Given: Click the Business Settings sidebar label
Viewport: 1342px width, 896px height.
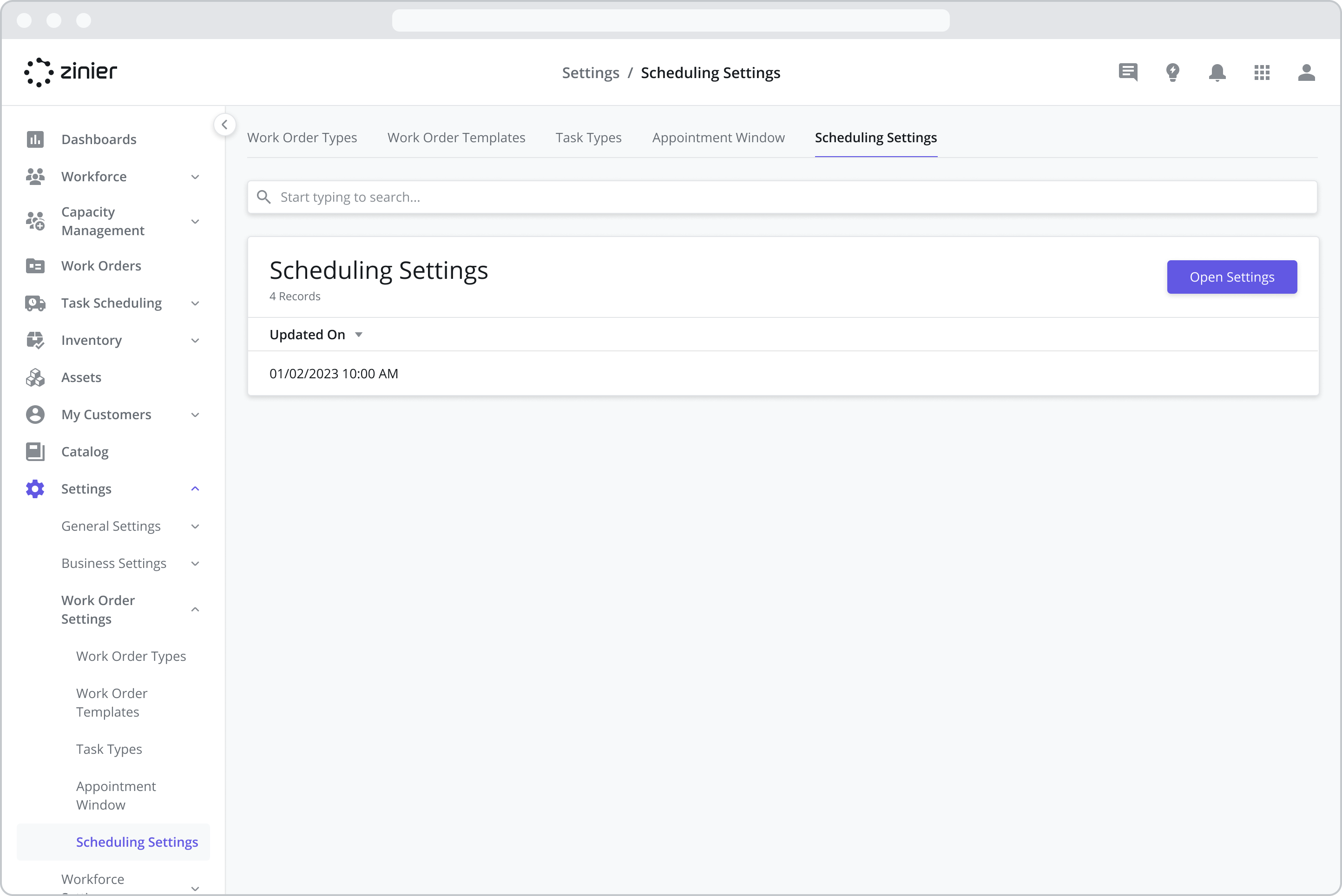Looking at the screenshot, I should point(114,563).
